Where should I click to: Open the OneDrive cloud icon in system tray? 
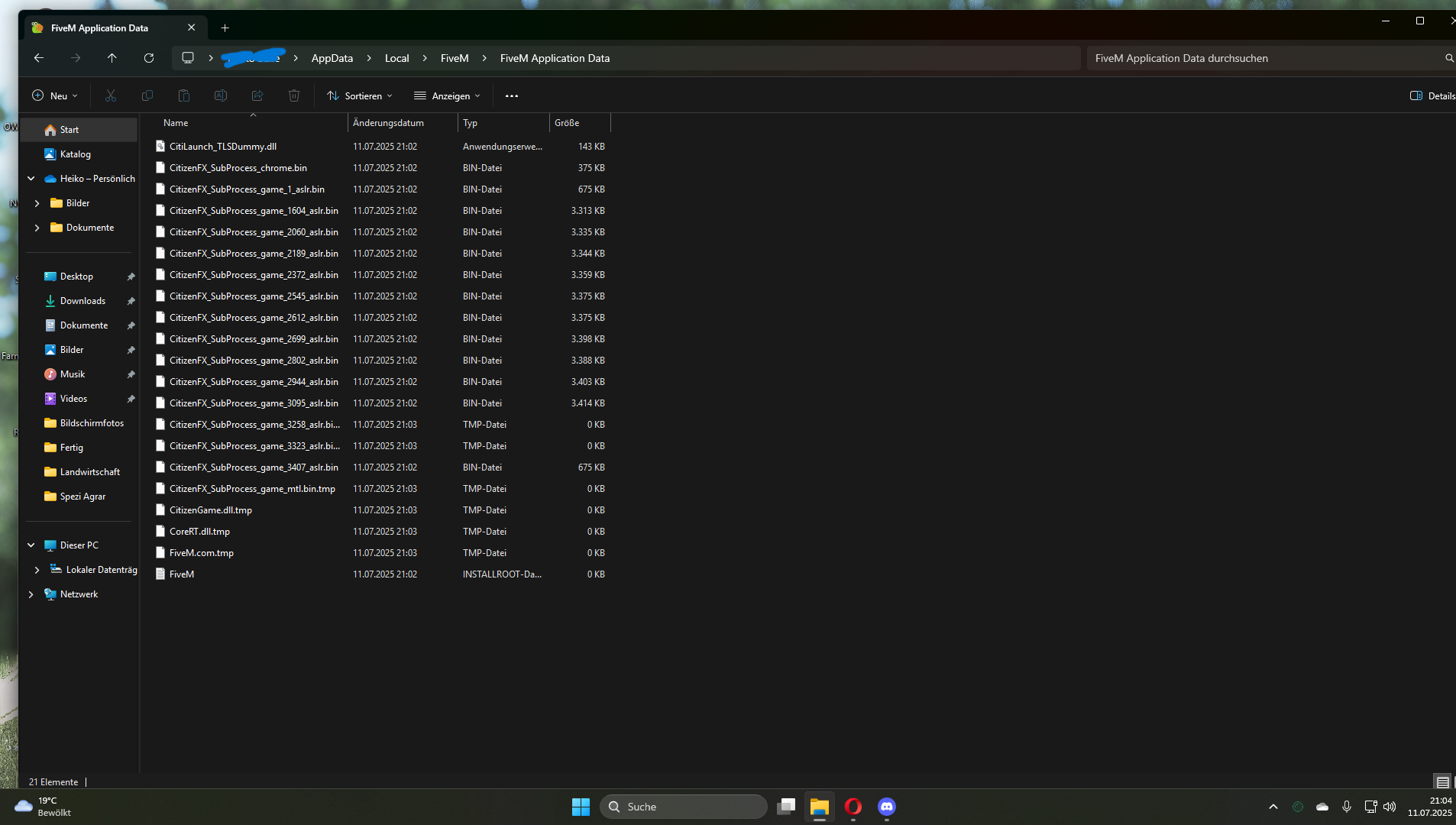pos(1321,806)
